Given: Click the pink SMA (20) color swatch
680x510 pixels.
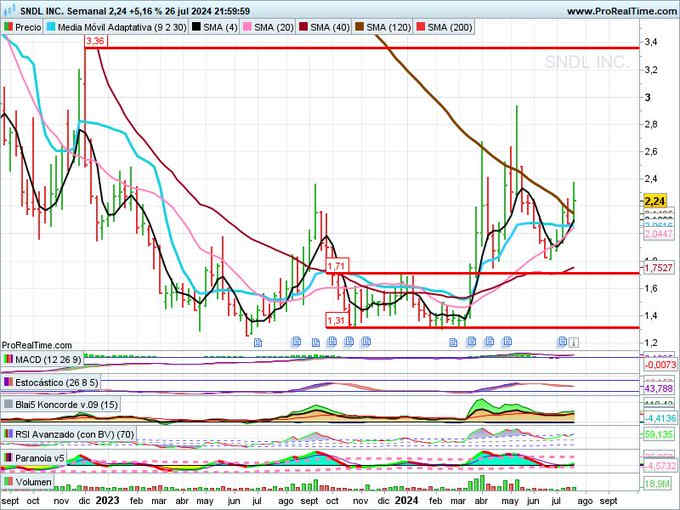Looking at the screenshot, I should click(x=247, y=27).
